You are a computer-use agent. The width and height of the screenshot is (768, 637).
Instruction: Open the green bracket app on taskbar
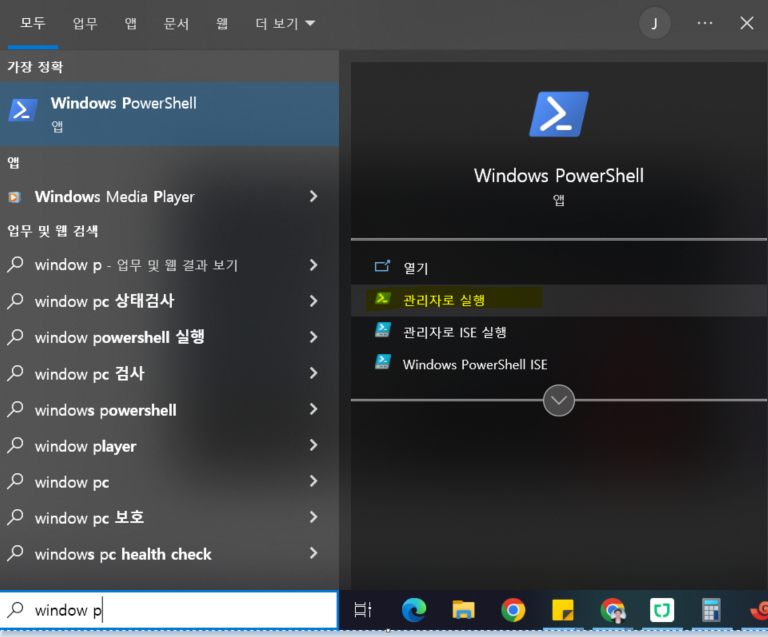(662, 610)
